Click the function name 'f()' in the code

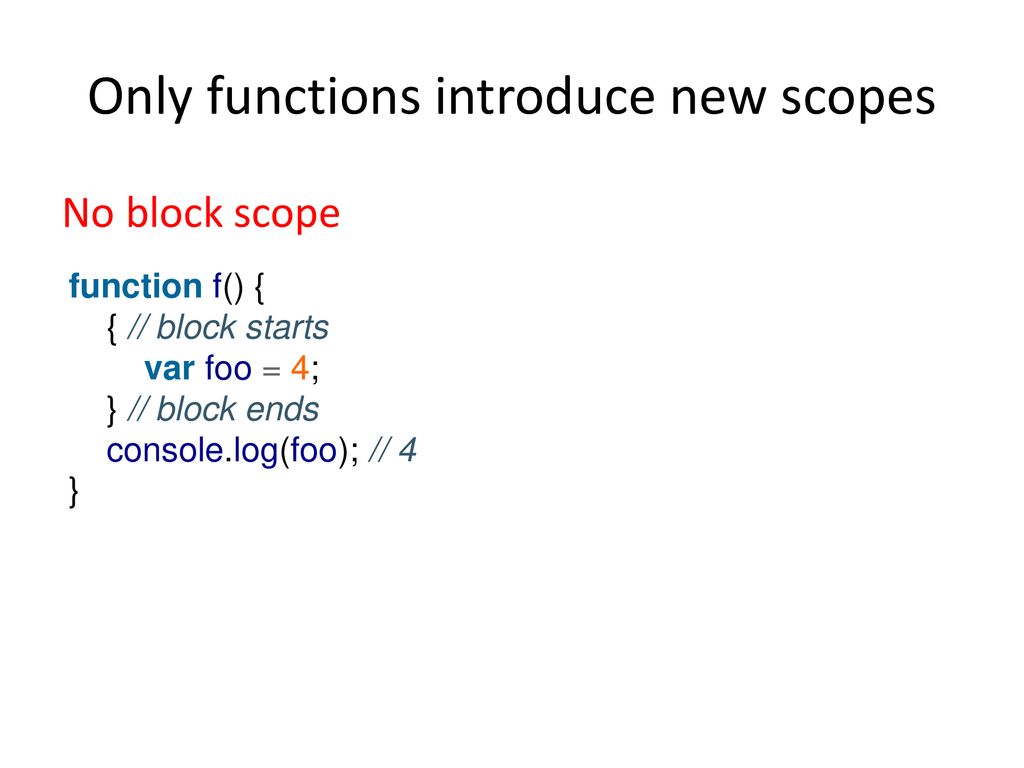[227, 287]
